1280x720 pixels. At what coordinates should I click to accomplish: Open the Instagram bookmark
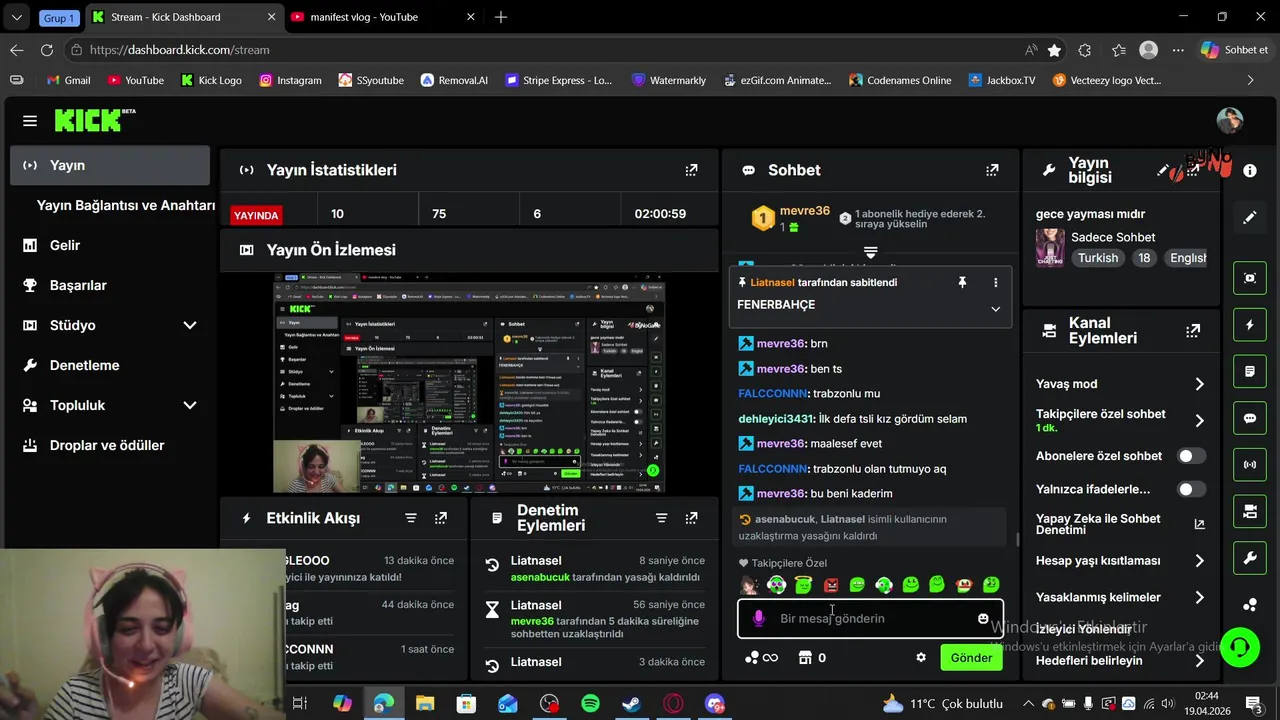(x=290, y=80)
